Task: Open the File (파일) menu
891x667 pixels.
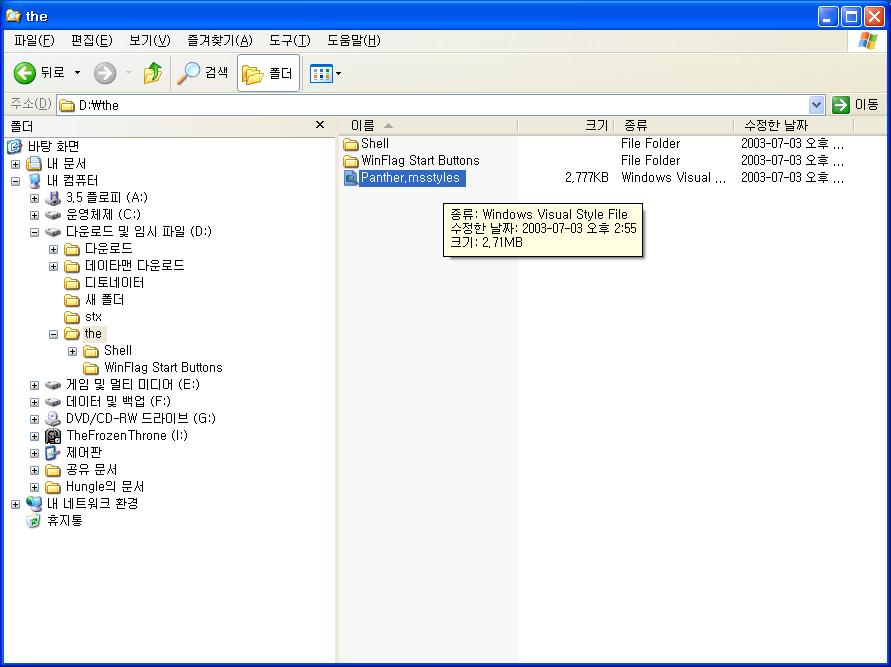Action: pos(34,41)
